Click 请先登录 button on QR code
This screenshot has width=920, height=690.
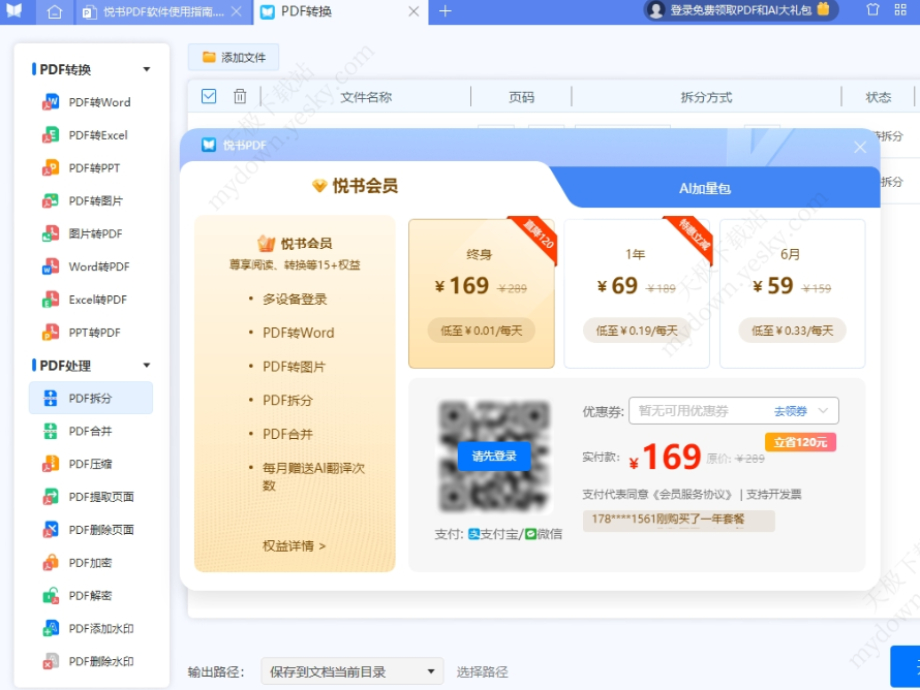click(x=494, y=456)
